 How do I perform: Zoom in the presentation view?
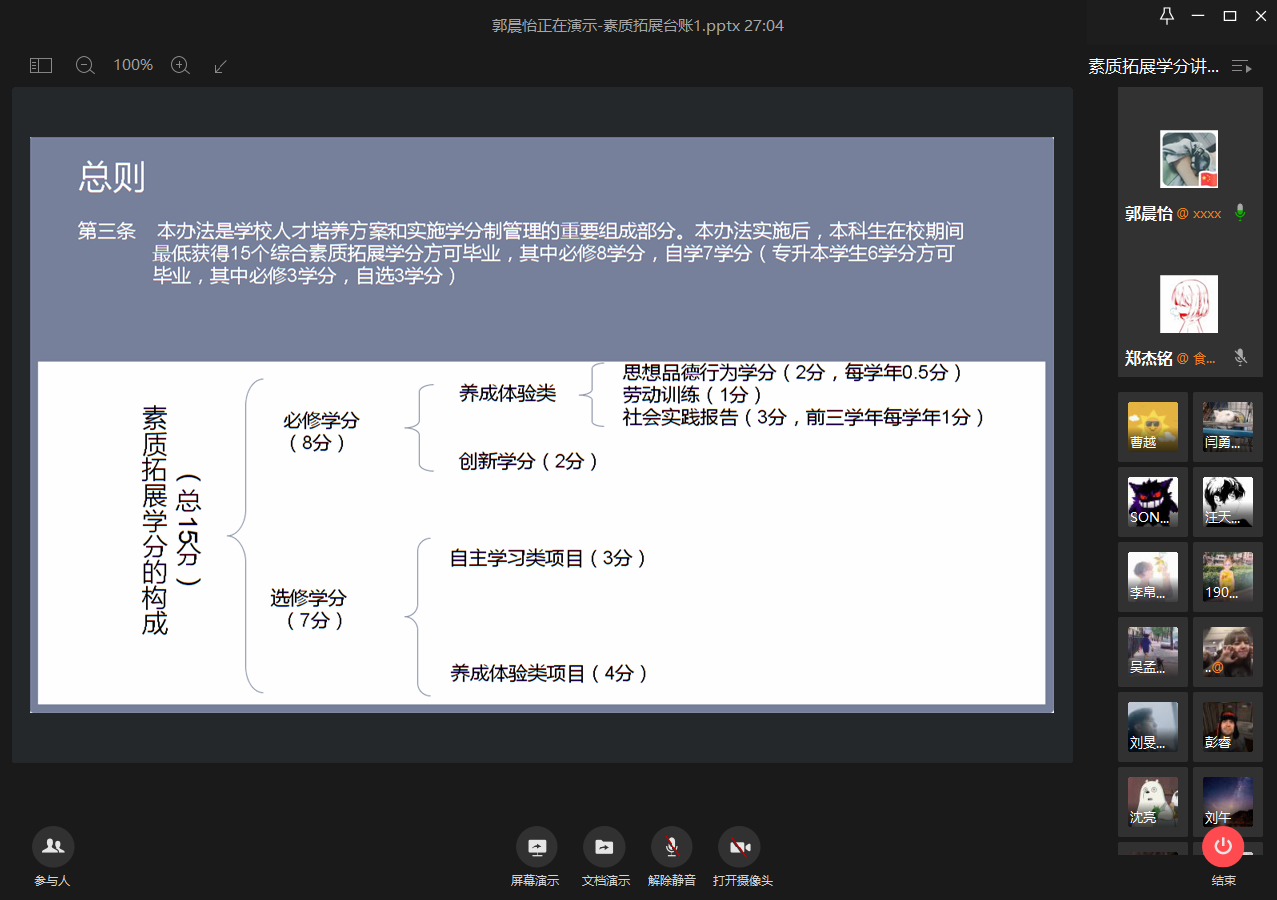click(180, 65)
